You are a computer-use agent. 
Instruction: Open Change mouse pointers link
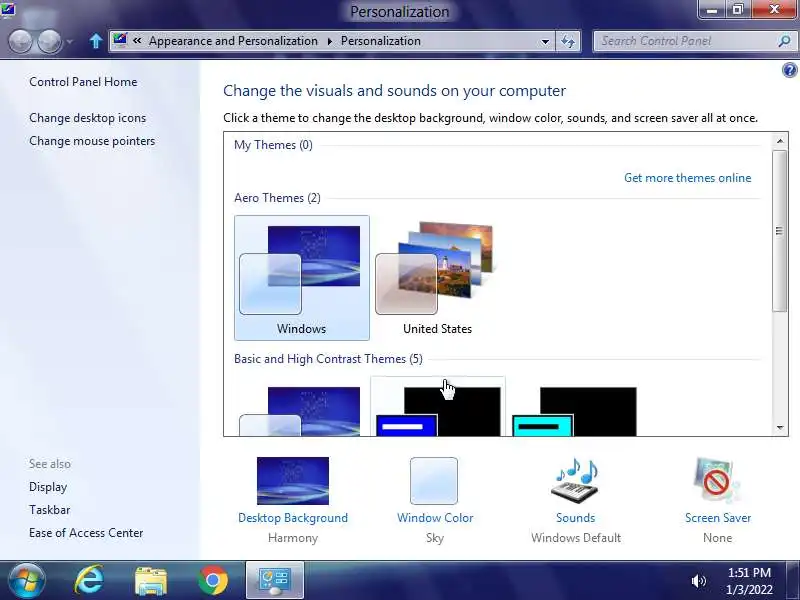pos(92,141)
